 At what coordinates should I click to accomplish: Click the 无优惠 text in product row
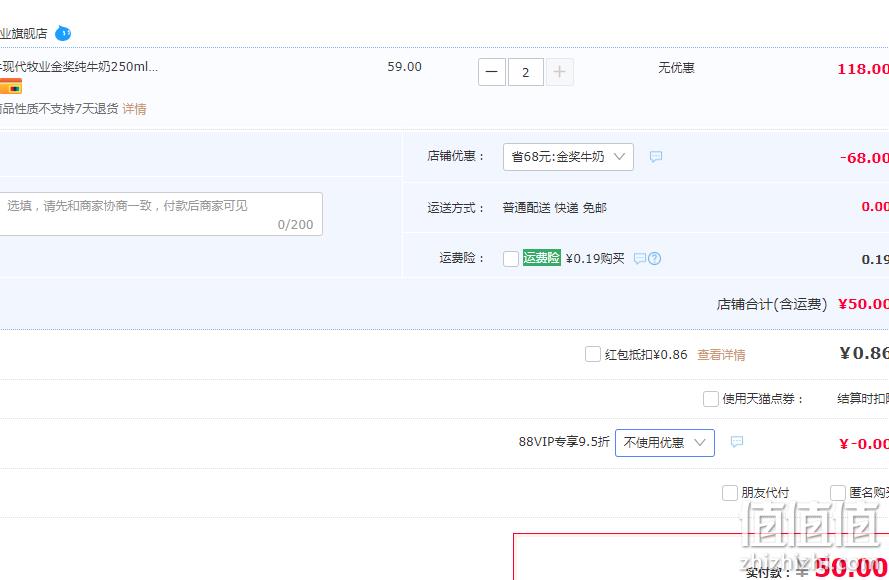click(x=676, y=68)
